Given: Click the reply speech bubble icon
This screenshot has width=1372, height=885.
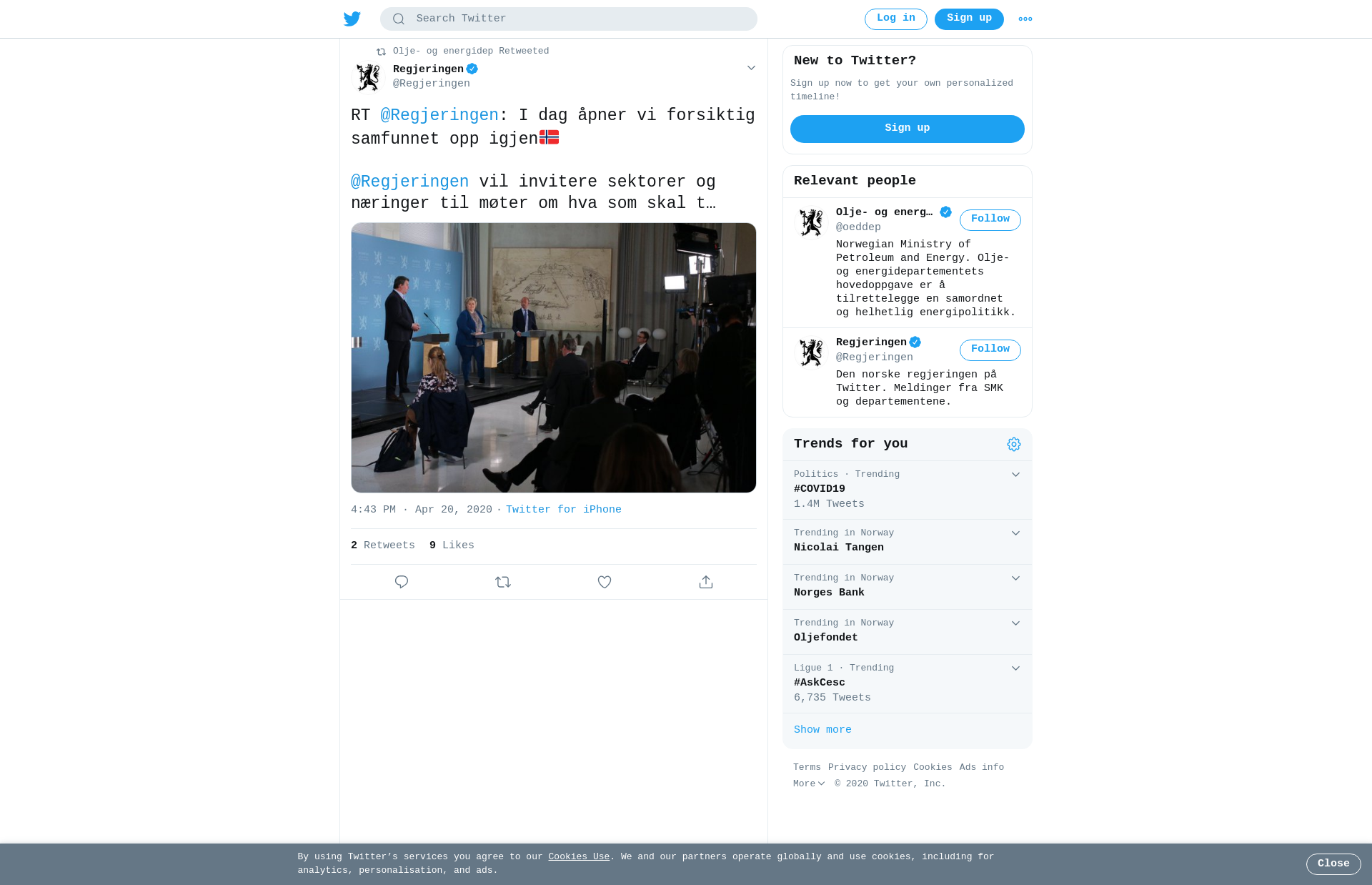Looking at the screenshot, I should pos(402,582).
